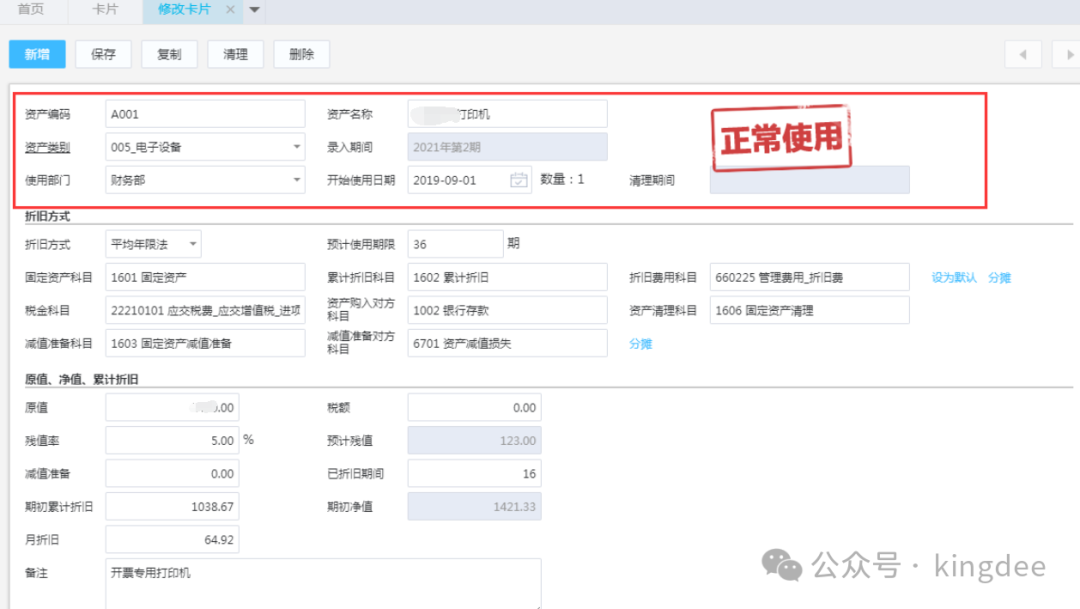Click 分摊 link next to 折旧费用科目
The height and width of the screenshot is (609, 1080).
(999, 278)
